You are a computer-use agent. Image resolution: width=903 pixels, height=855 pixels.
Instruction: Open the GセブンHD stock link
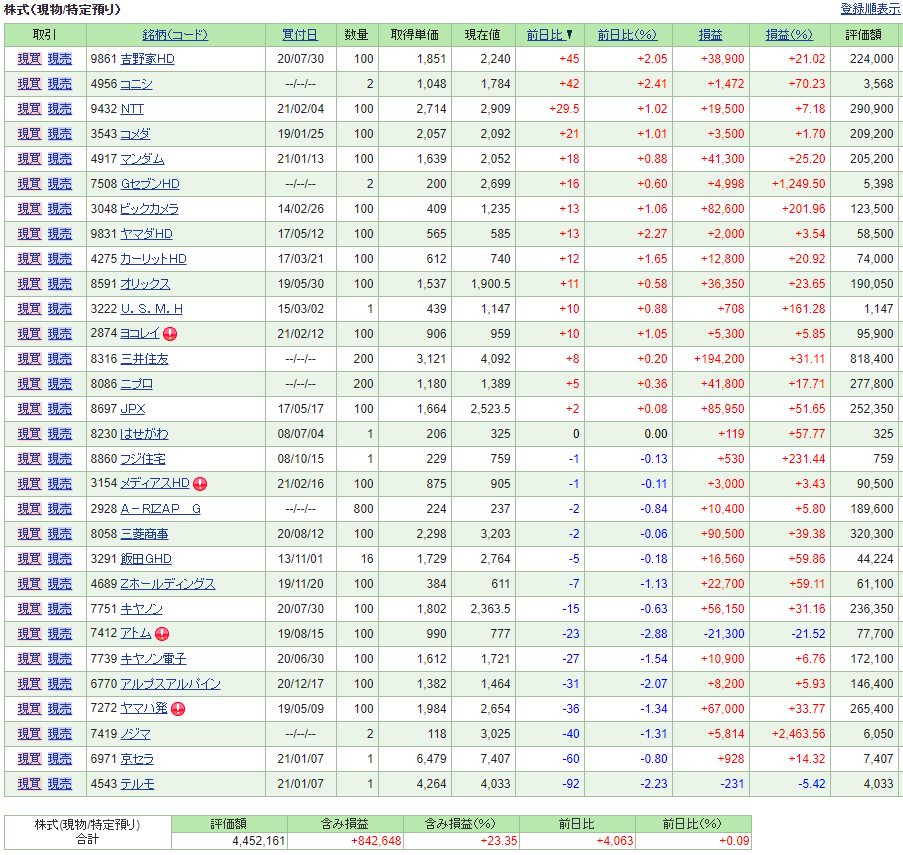[150, 184]
